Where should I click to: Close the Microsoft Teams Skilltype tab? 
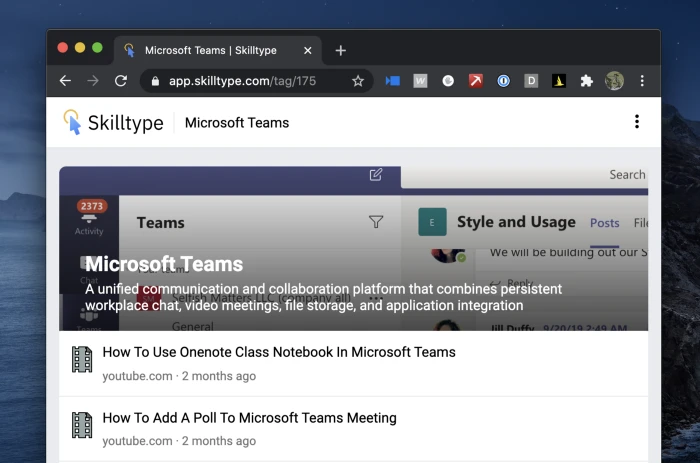click(308, 50)
